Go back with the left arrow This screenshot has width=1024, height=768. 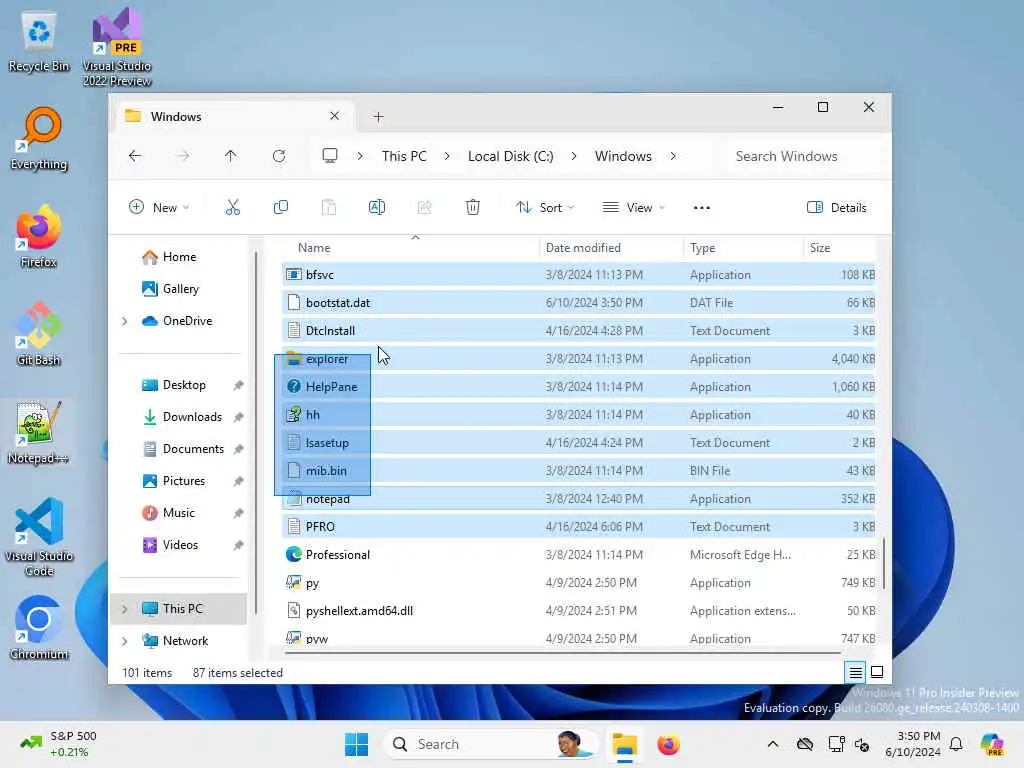click(135, 156)
